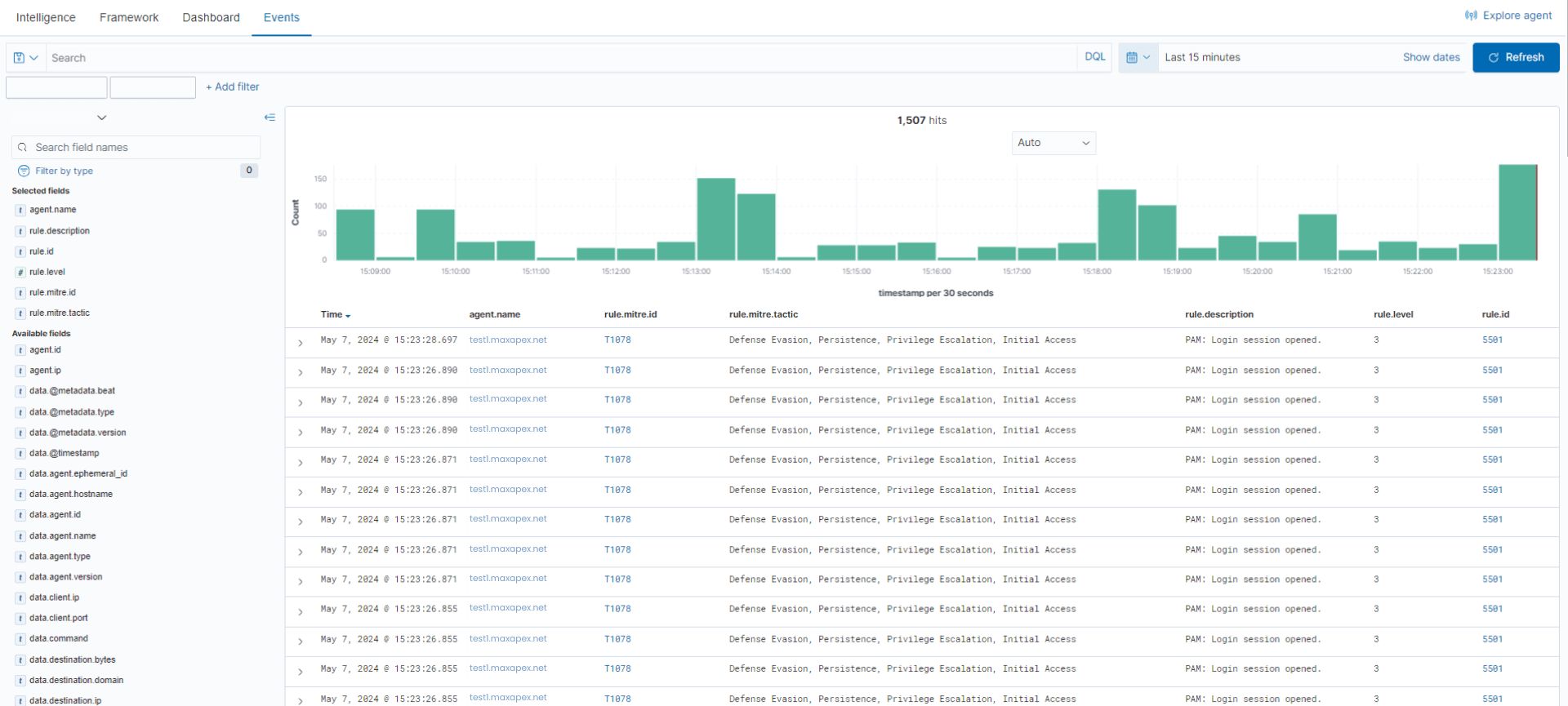Viewport: 1568px width, 706px height.
Task: Toggle Time column sort order
Action: pyautogui.click(x=336, y=315)
